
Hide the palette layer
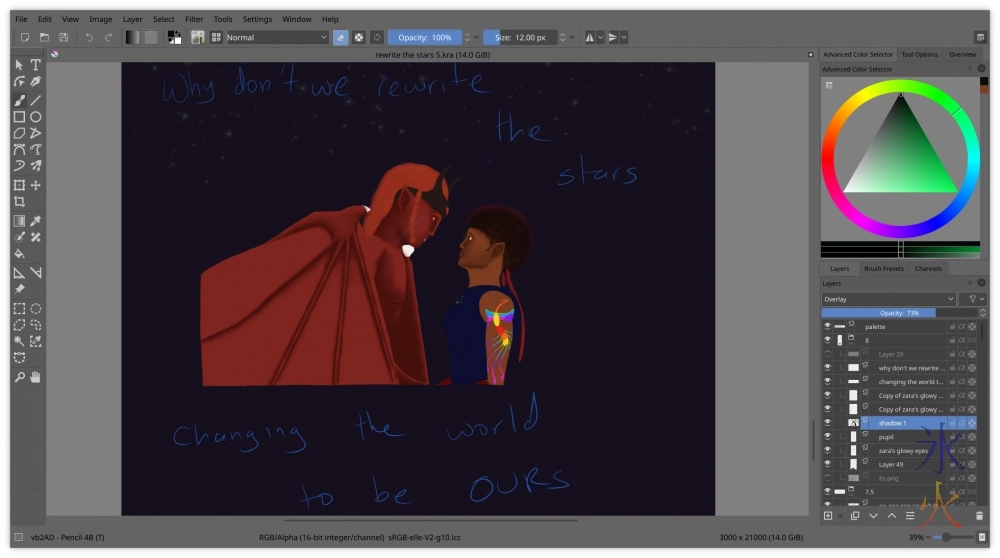[827, 327]
